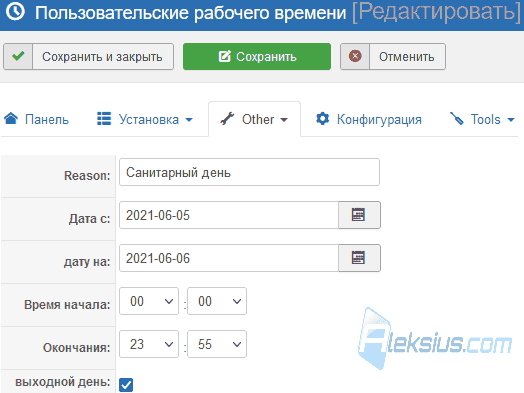Click the Отменить button
The image size is (524, 393).
click(393, 56)
